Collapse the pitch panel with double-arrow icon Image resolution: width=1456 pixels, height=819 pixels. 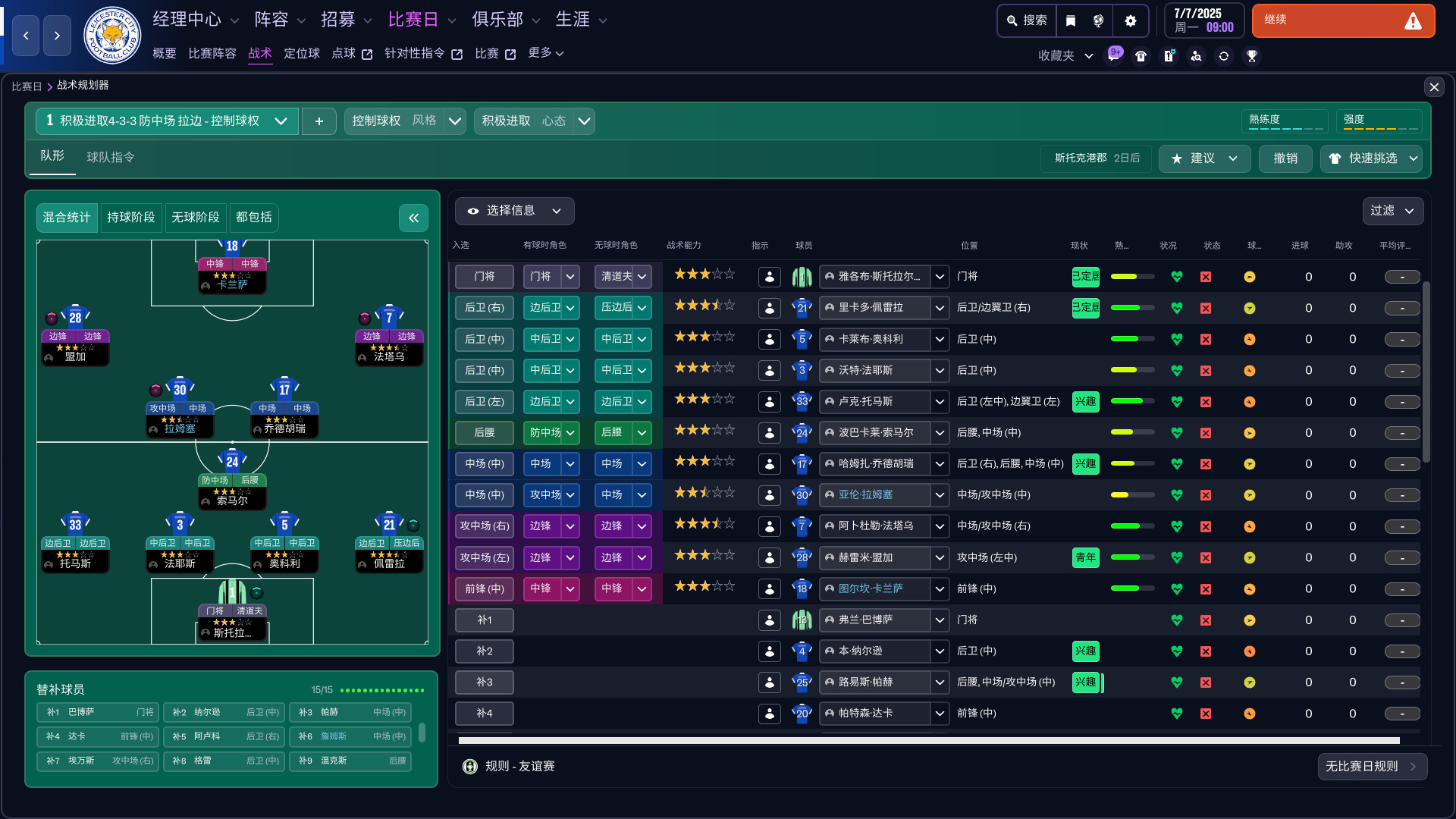point(413,218)
